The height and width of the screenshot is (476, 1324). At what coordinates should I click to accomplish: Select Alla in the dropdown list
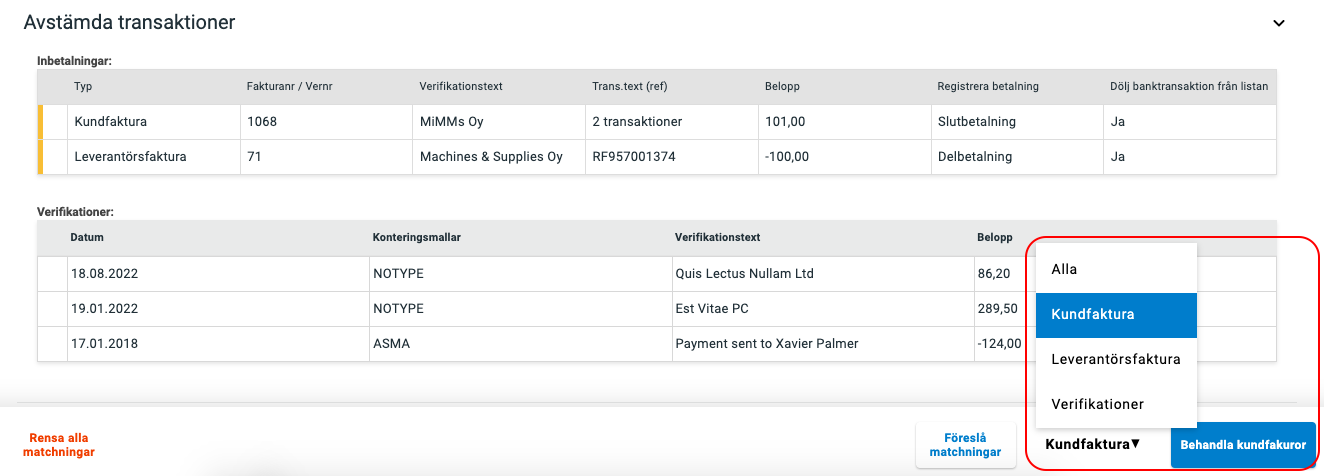coord(1116,269)
